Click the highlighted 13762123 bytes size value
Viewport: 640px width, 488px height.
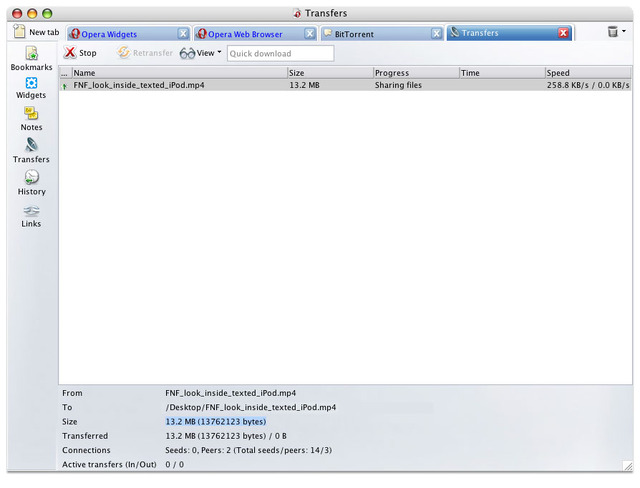216,421
